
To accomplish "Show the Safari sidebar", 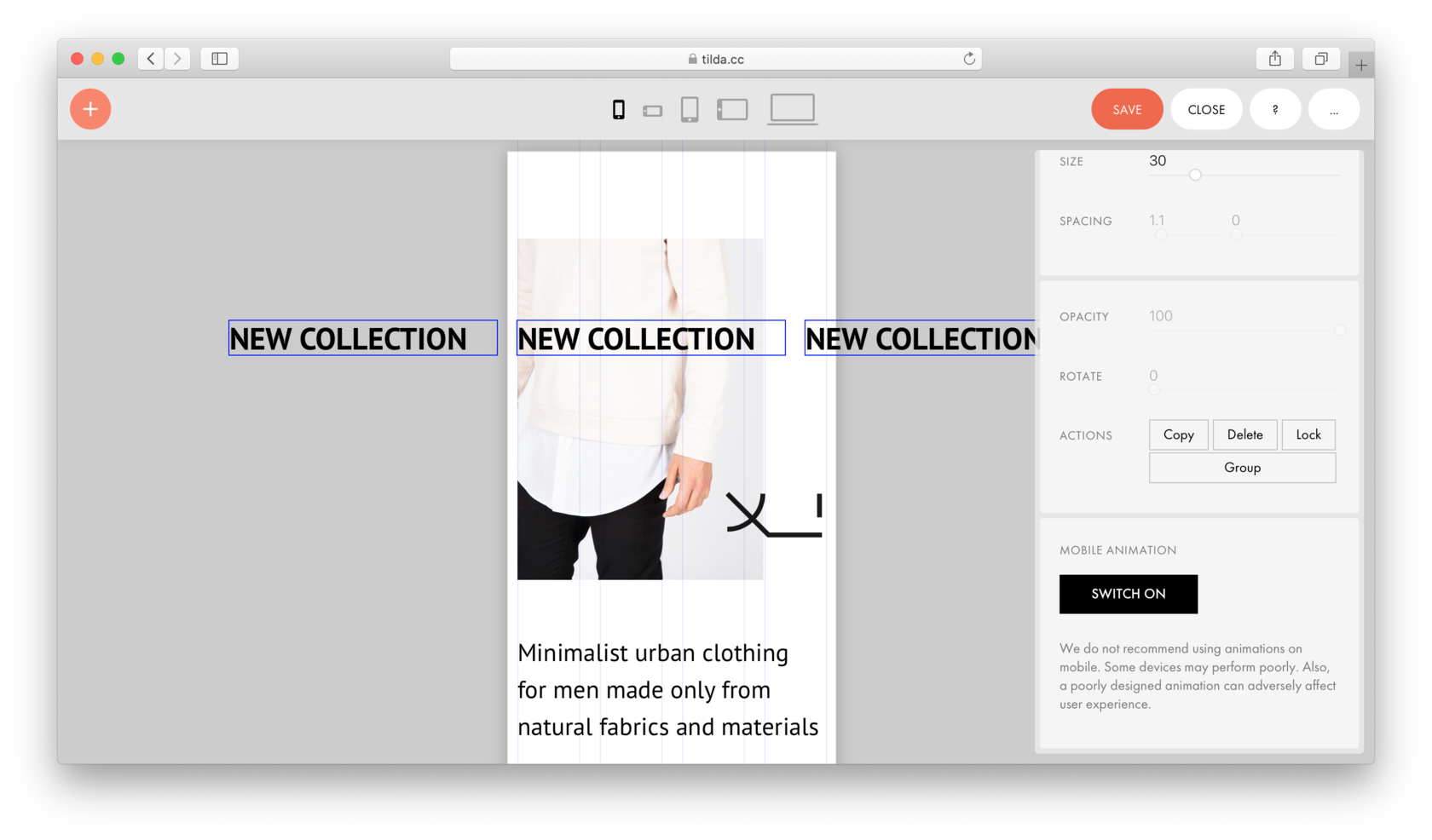I will point(220,59).
